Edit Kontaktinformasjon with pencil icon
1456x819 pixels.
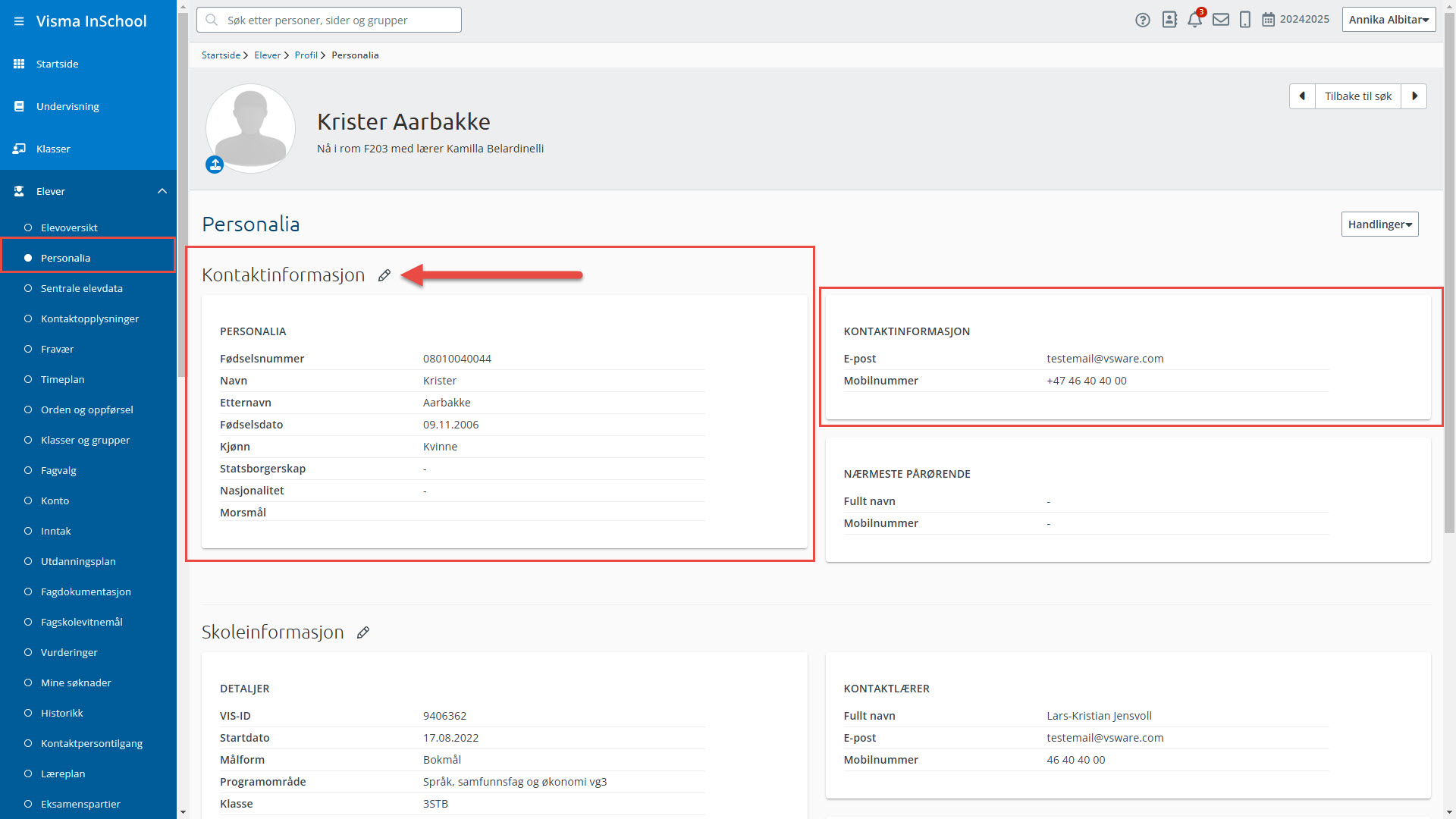[384, 275]
